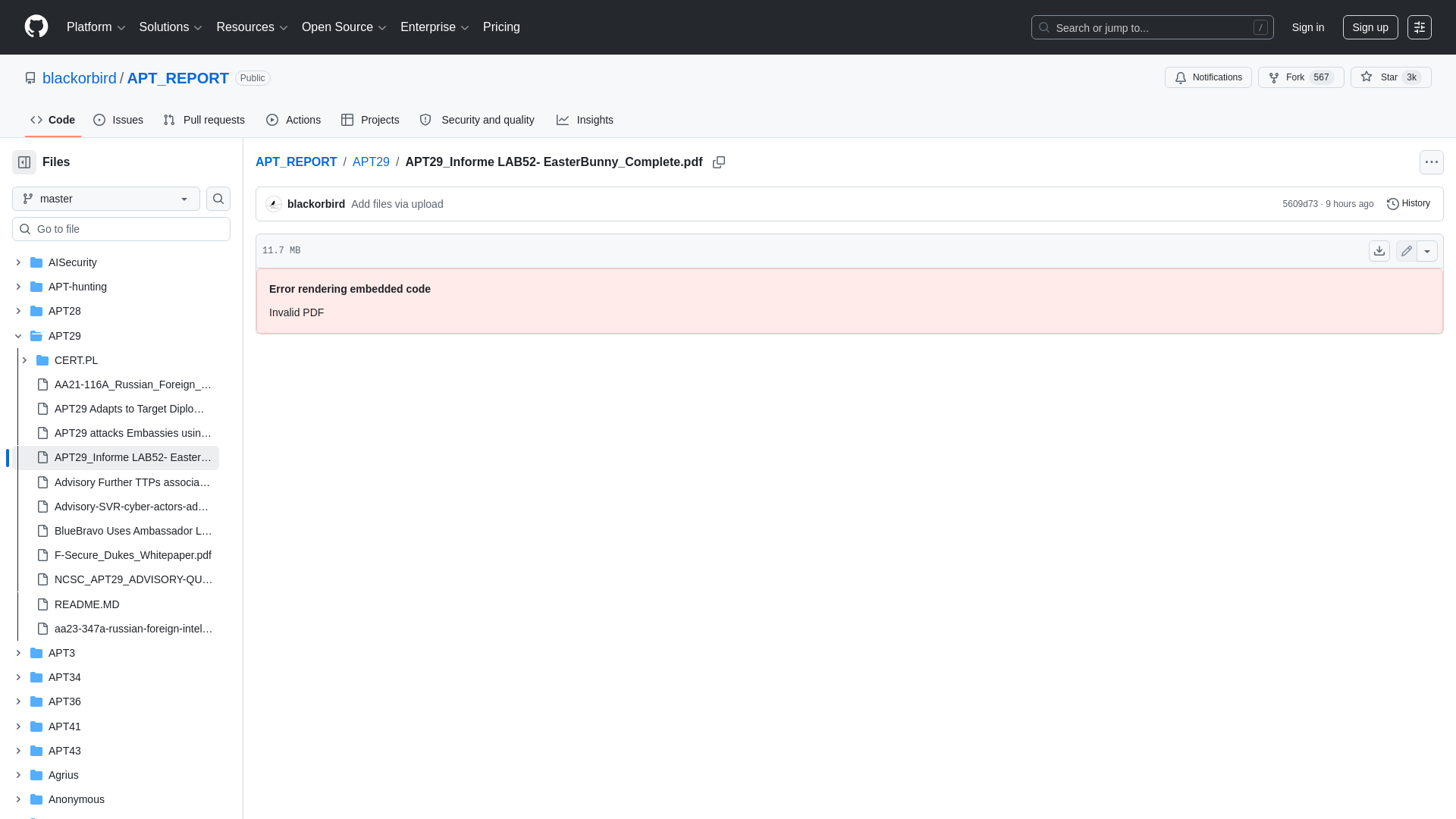Open the Resources menu
The width and height of the screenshot is (1456, 819).
(x=252, y=27)
